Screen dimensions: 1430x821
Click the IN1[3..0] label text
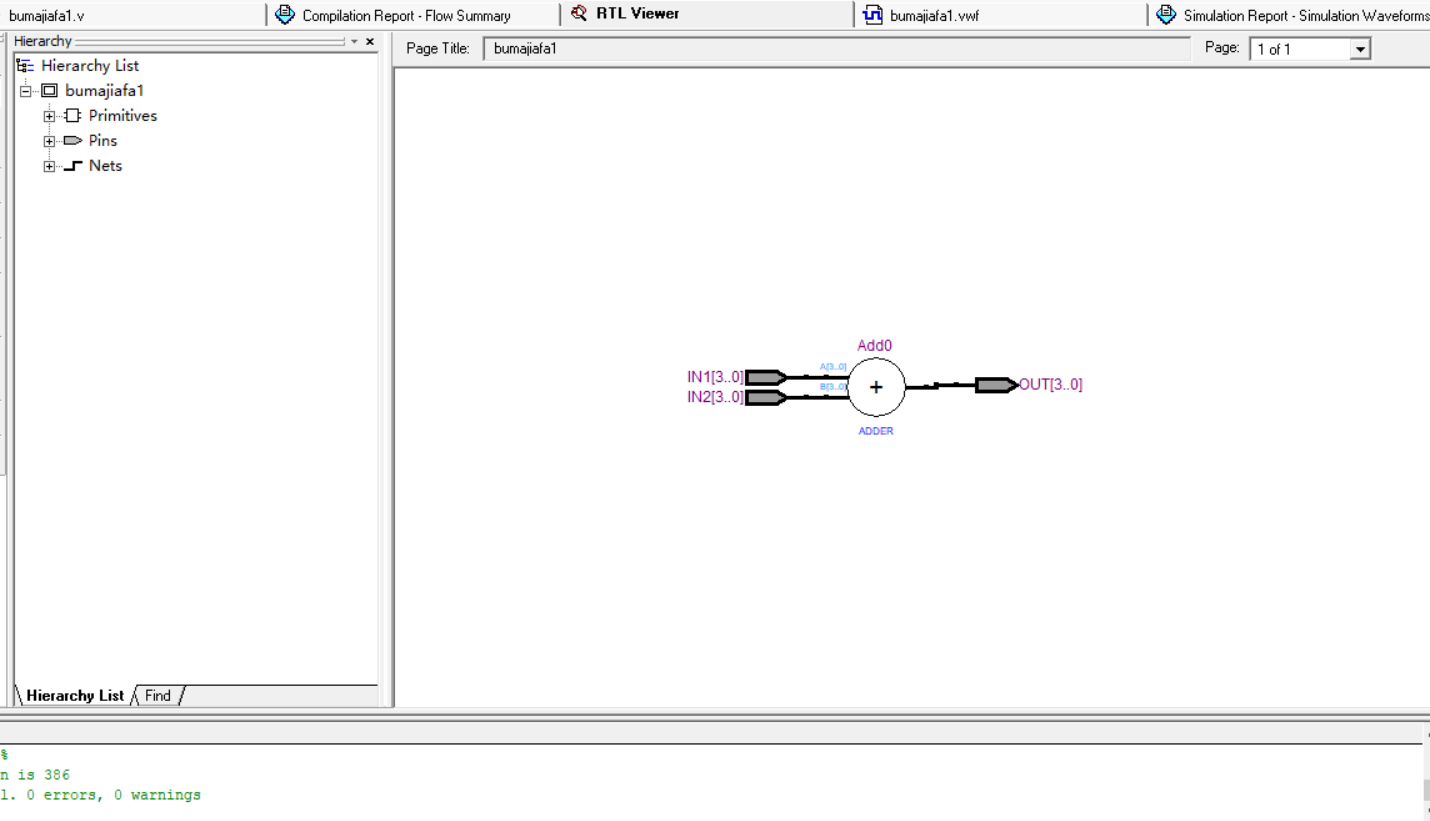pyautogui.click(x=715, y=377)
